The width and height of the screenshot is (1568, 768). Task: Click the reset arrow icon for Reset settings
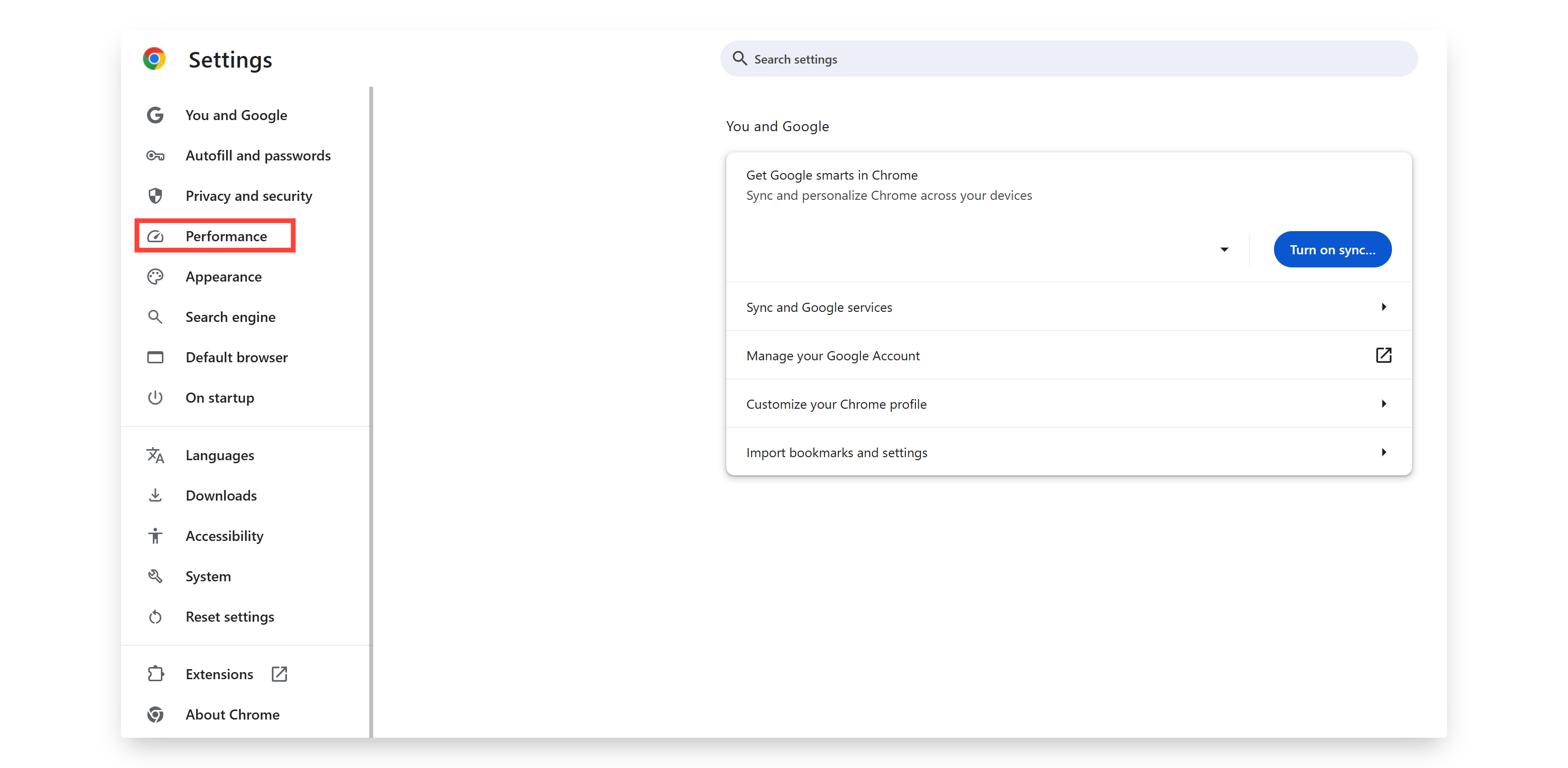(155, 617)
